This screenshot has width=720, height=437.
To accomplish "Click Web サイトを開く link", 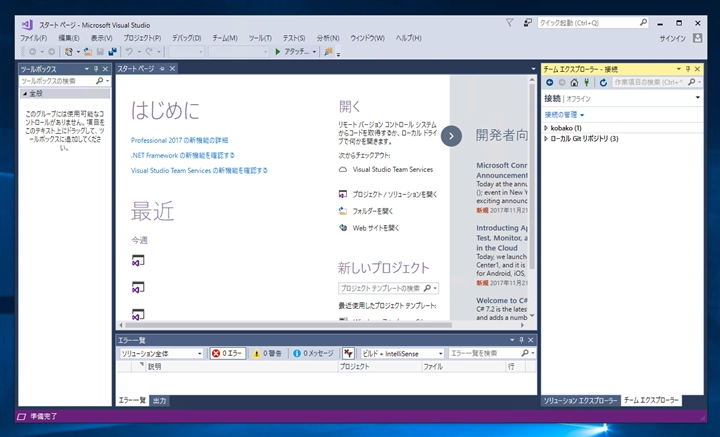I will 376,228.
